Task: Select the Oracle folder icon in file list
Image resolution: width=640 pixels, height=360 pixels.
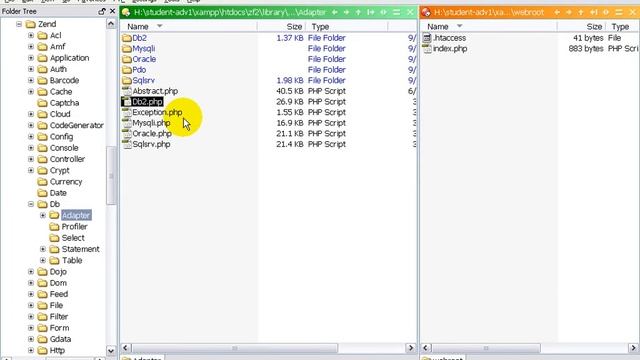Action: [x=127, y=59]
